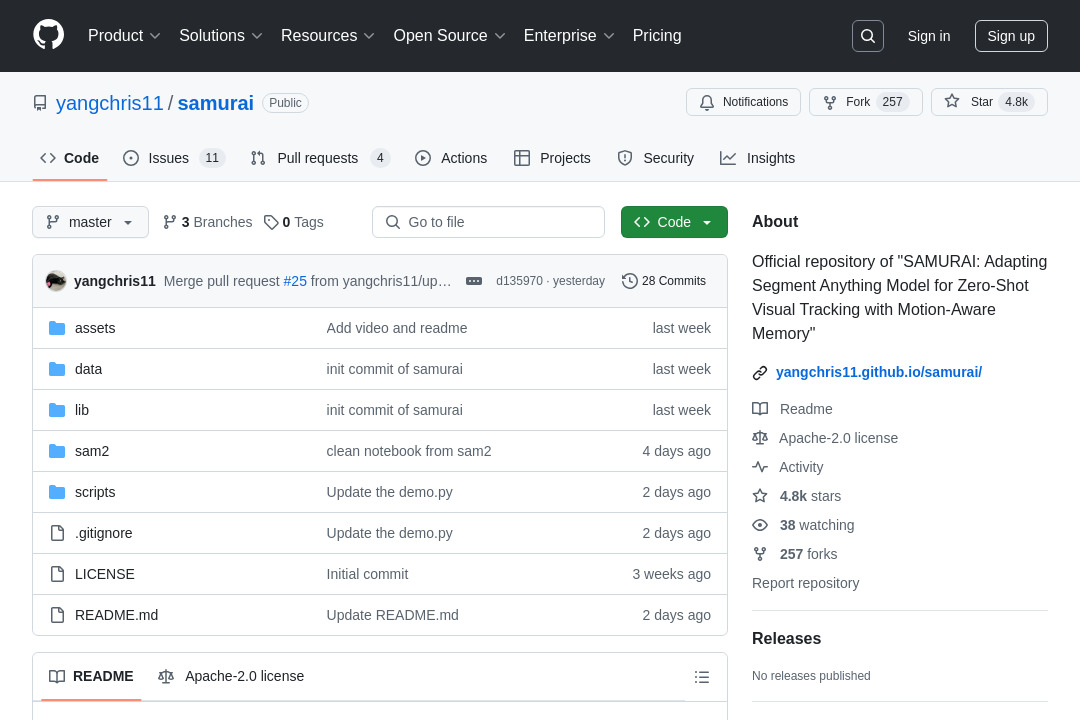The width and height of the screenshot is (1080, 720).
Task: Click the Sign in link
Action: (x=928, y=36)
